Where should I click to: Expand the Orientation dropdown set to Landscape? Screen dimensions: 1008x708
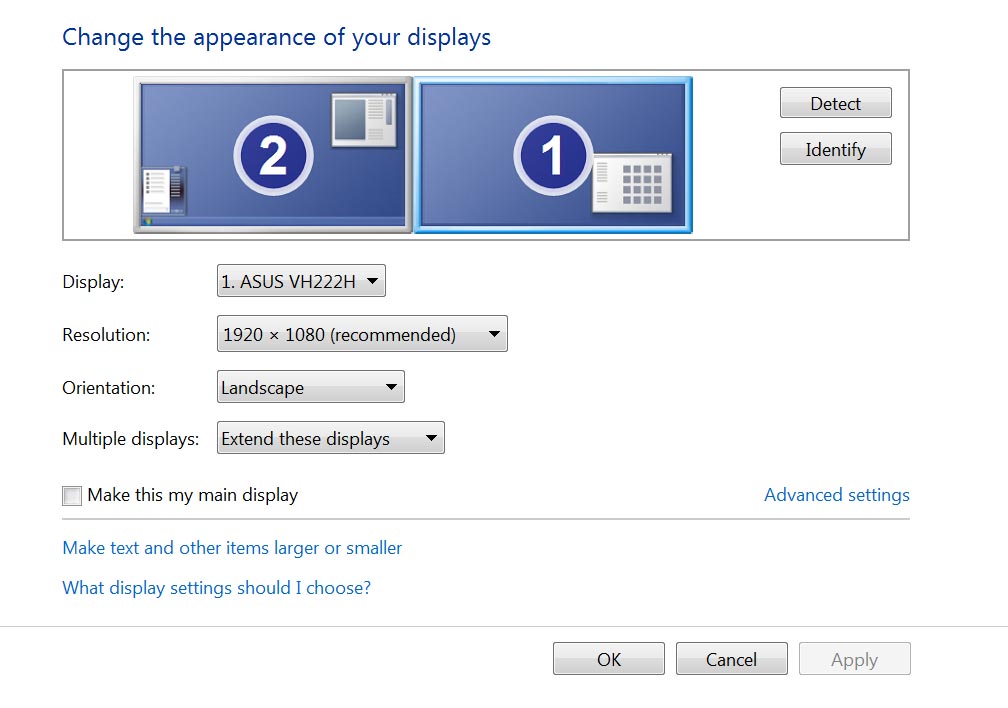point(310,387)
